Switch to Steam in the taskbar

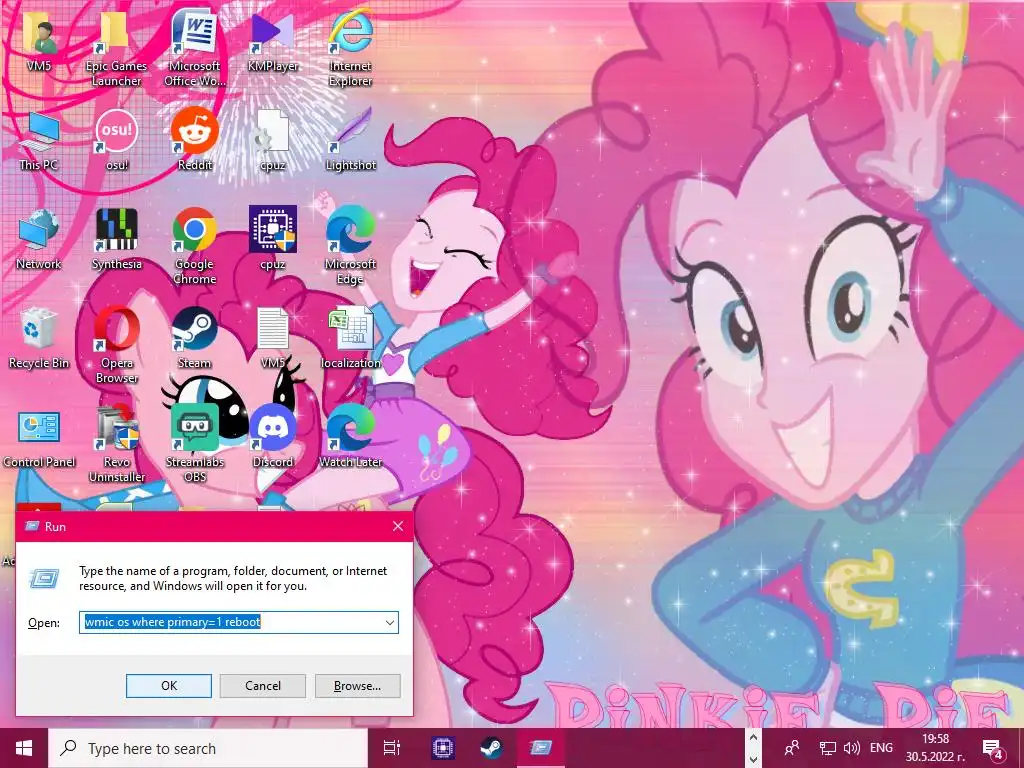491,748
